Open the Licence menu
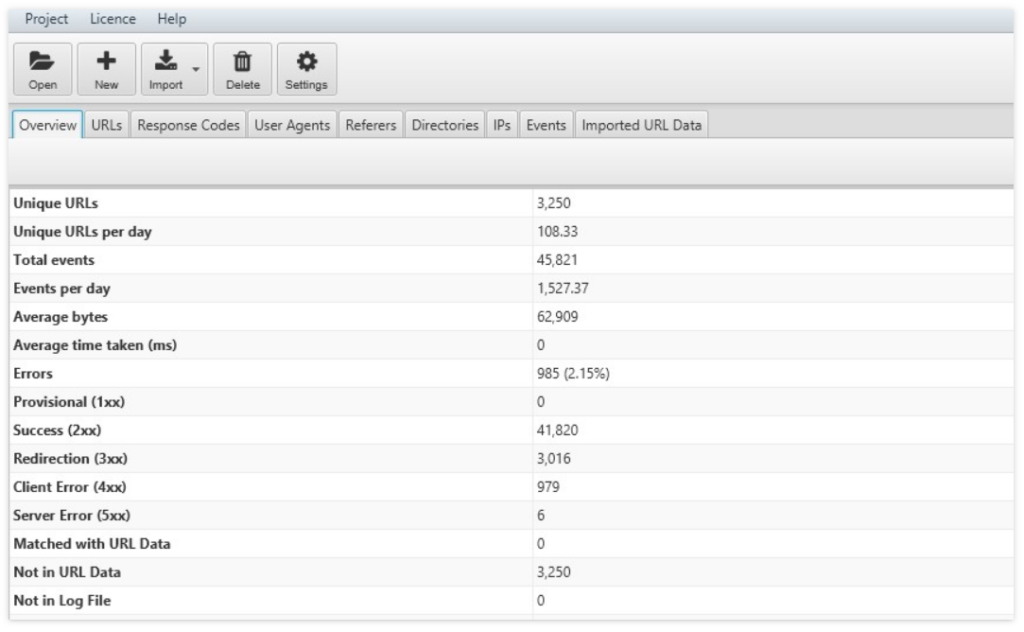The height and width of the screenshot is (632, 1024). 112,17
